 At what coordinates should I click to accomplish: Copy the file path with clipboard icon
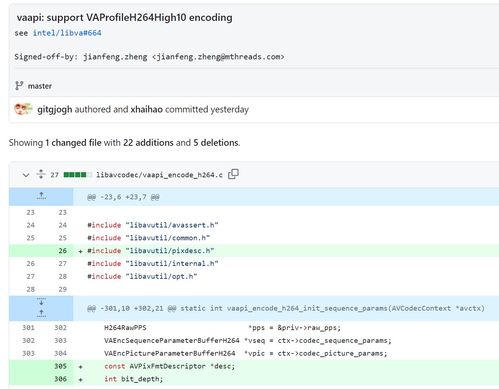click(x=233, y=174)
